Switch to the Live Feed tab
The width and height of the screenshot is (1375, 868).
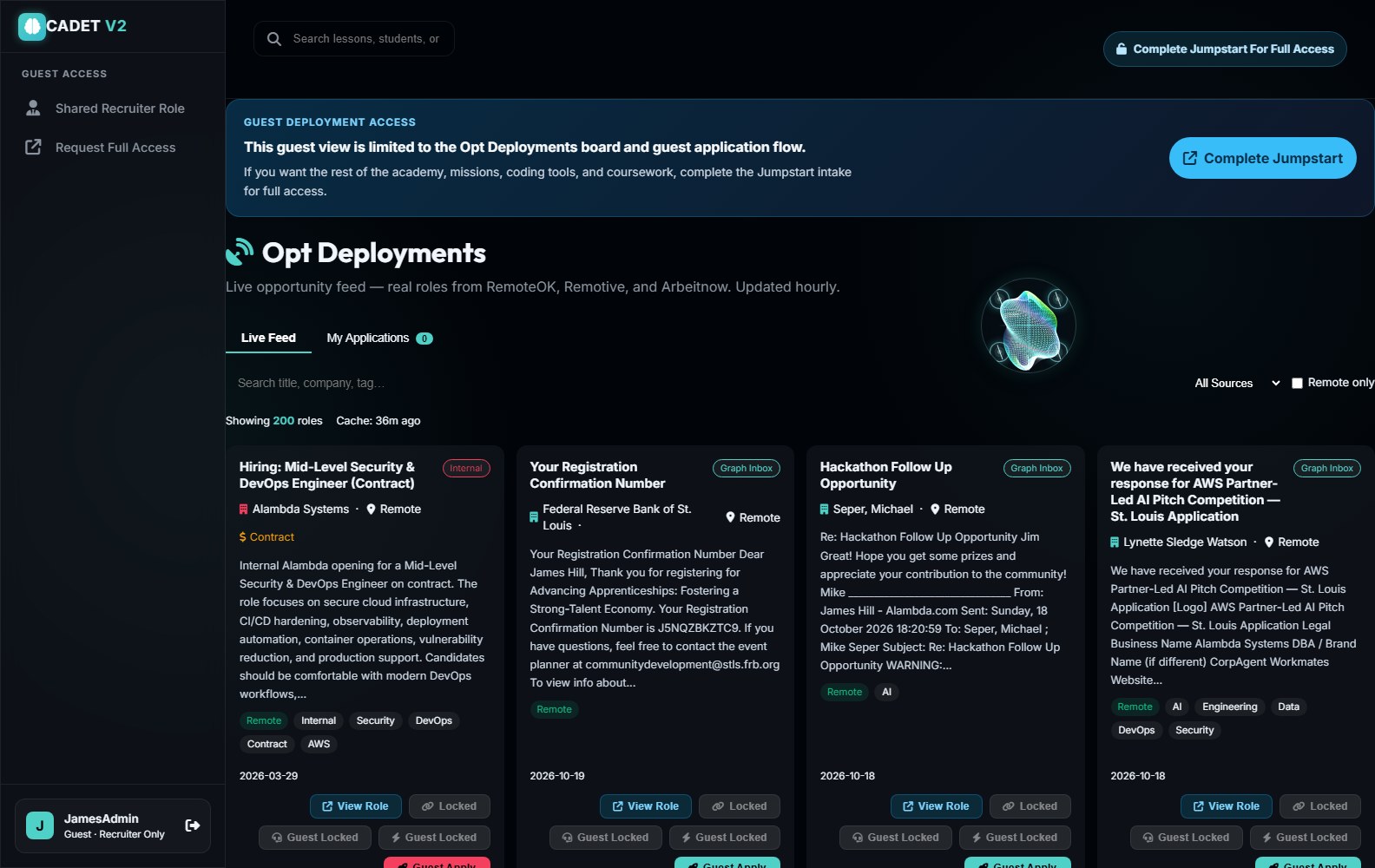tap(268, 338)
